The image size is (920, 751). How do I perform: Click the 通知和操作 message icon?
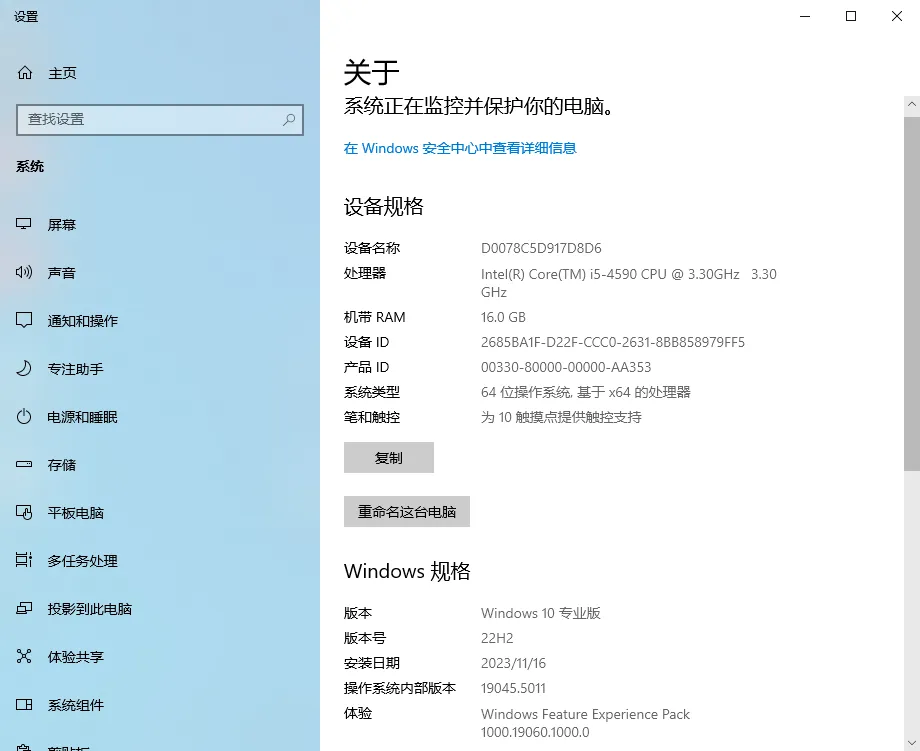[x=23, y=320]
